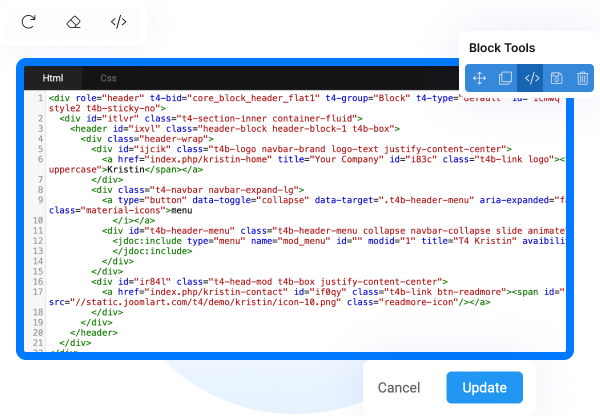Click "mod_menu" name value on line 12
The width and height of the screenshot is (600, 416).
point(304,241)
